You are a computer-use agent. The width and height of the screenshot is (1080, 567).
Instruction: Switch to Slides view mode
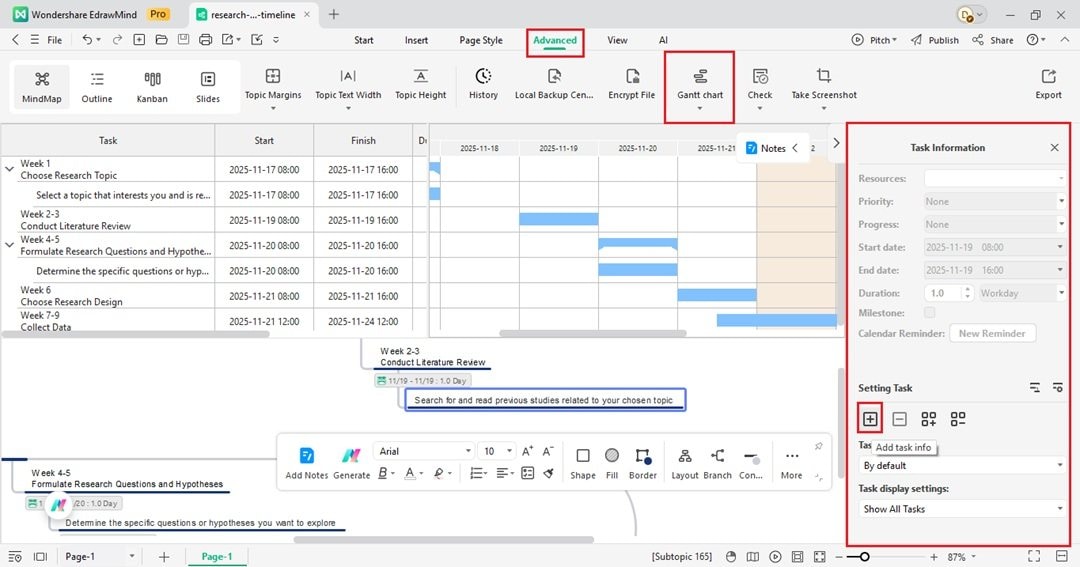point(207,87)
